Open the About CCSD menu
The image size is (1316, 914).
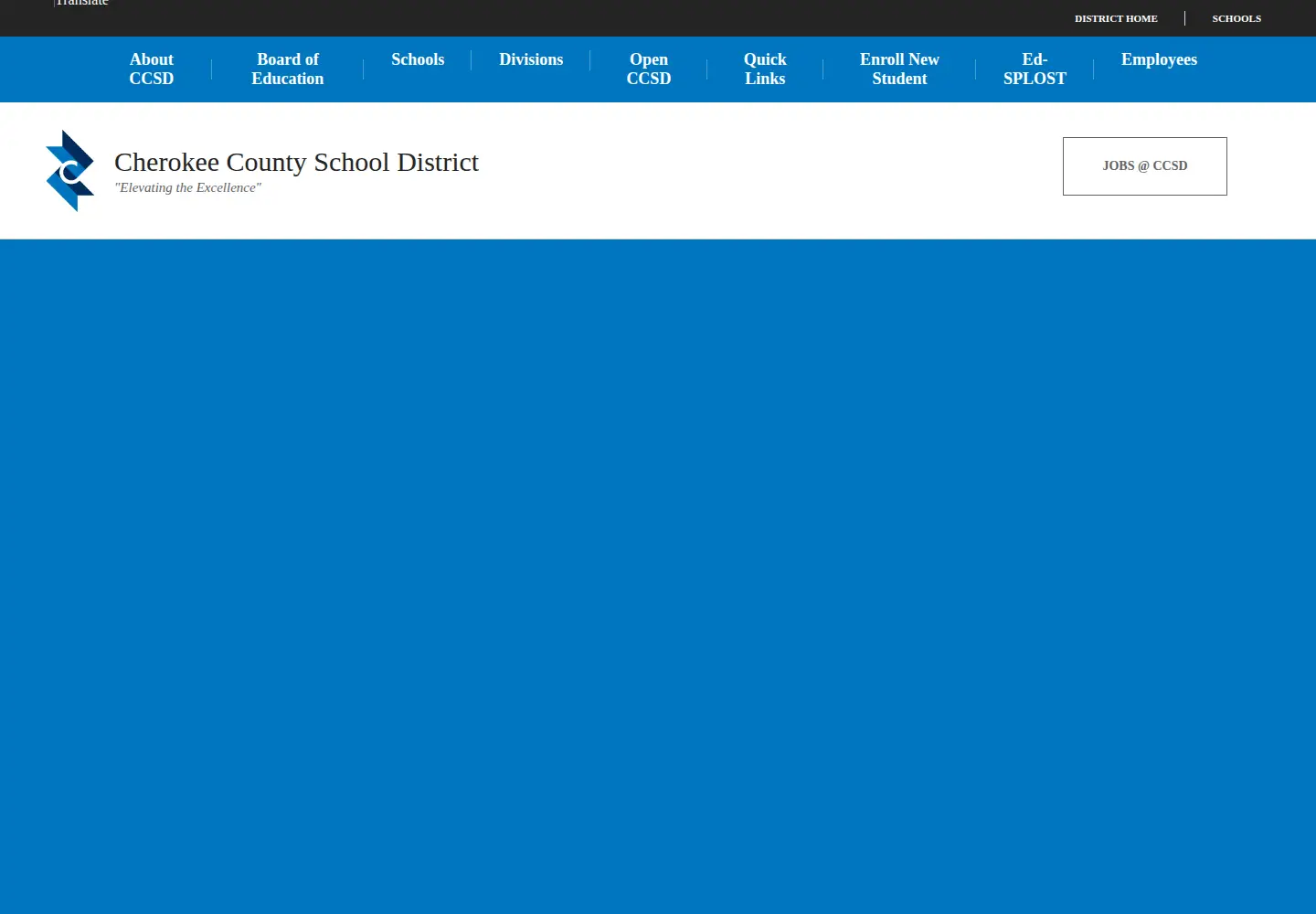point(151,69)
